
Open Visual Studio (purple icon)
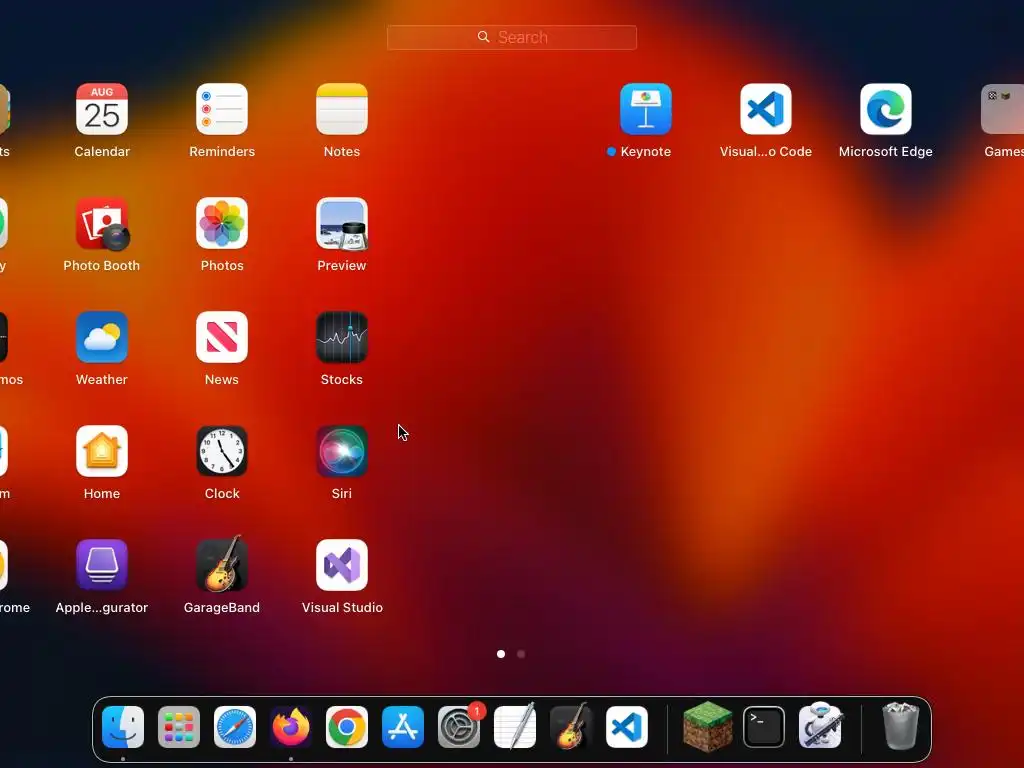point(342,565)
